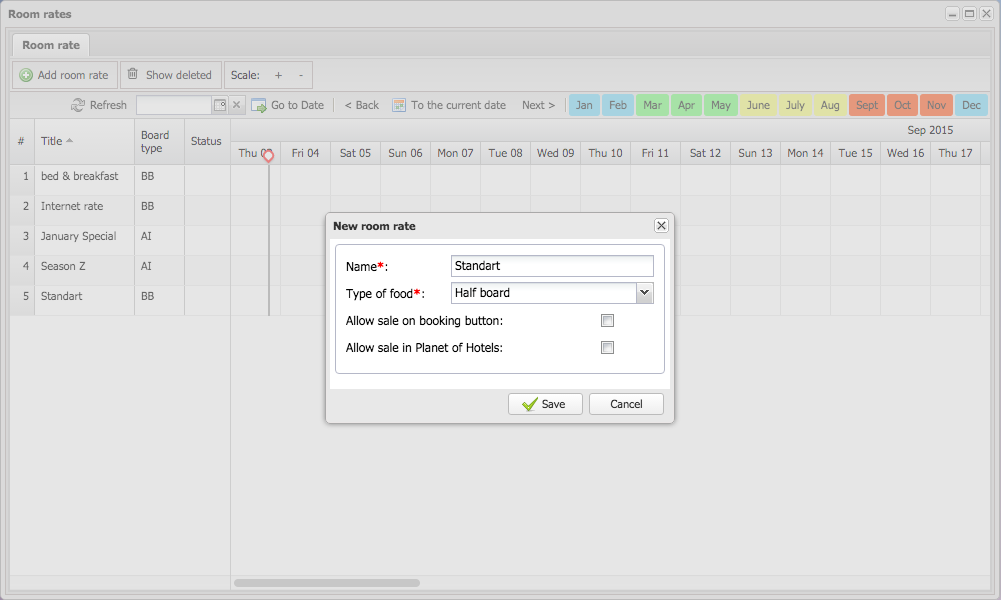
Task: Clear the date field with the X icon
Action: click(236, 105)
